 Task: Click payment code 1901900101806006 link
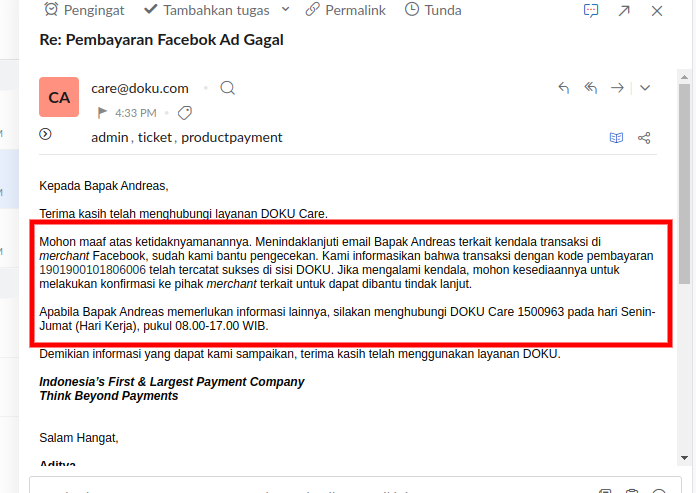coord(92,270)
